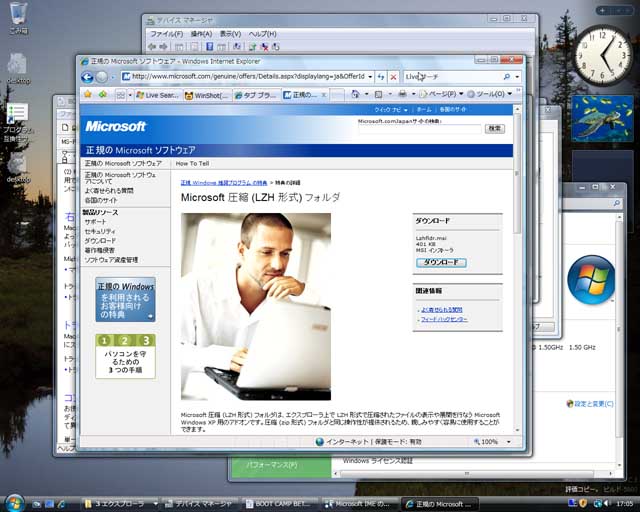
Task: Click the IE Home toolbar icon
Action: click(x=355, y=95)
